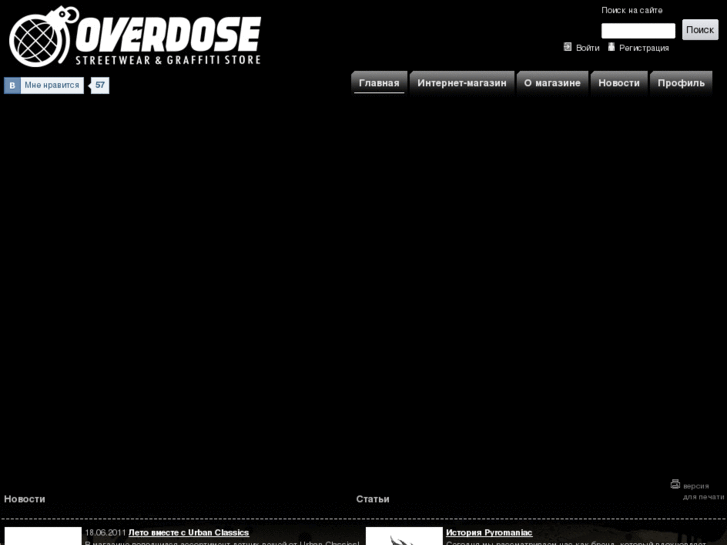
Task: Click the login door icon
Action: pos(568,46)
